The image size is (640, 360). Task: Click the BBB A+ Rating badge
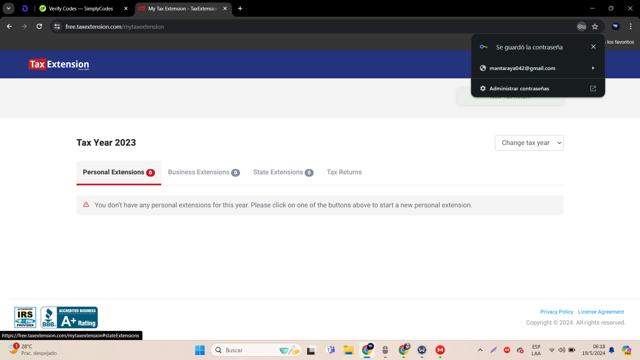pos(69,317)
